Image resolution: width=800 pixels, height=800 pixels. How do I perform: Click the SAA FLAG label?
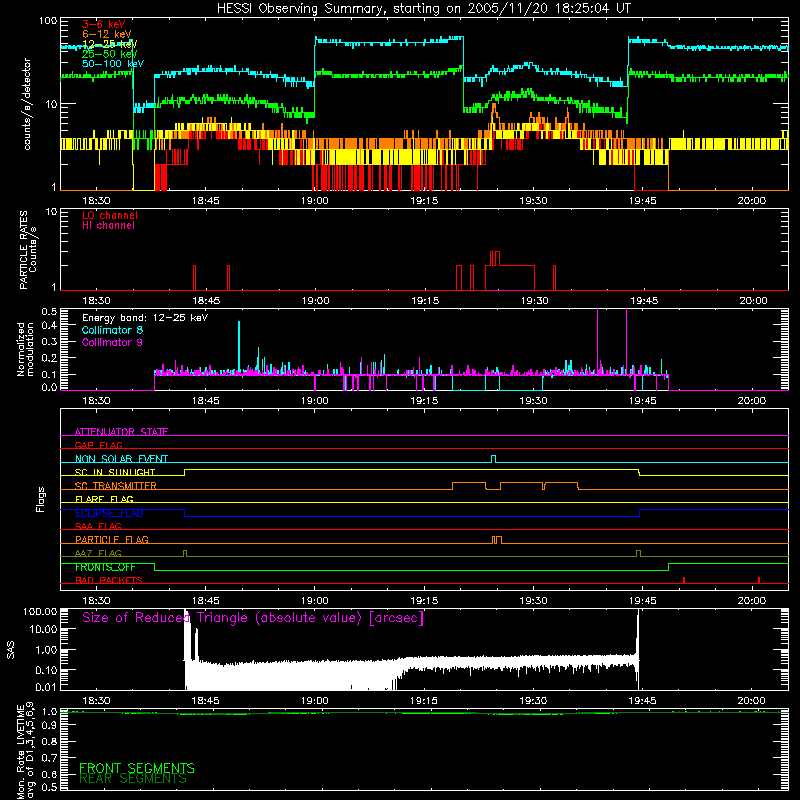tap(98, 526)
